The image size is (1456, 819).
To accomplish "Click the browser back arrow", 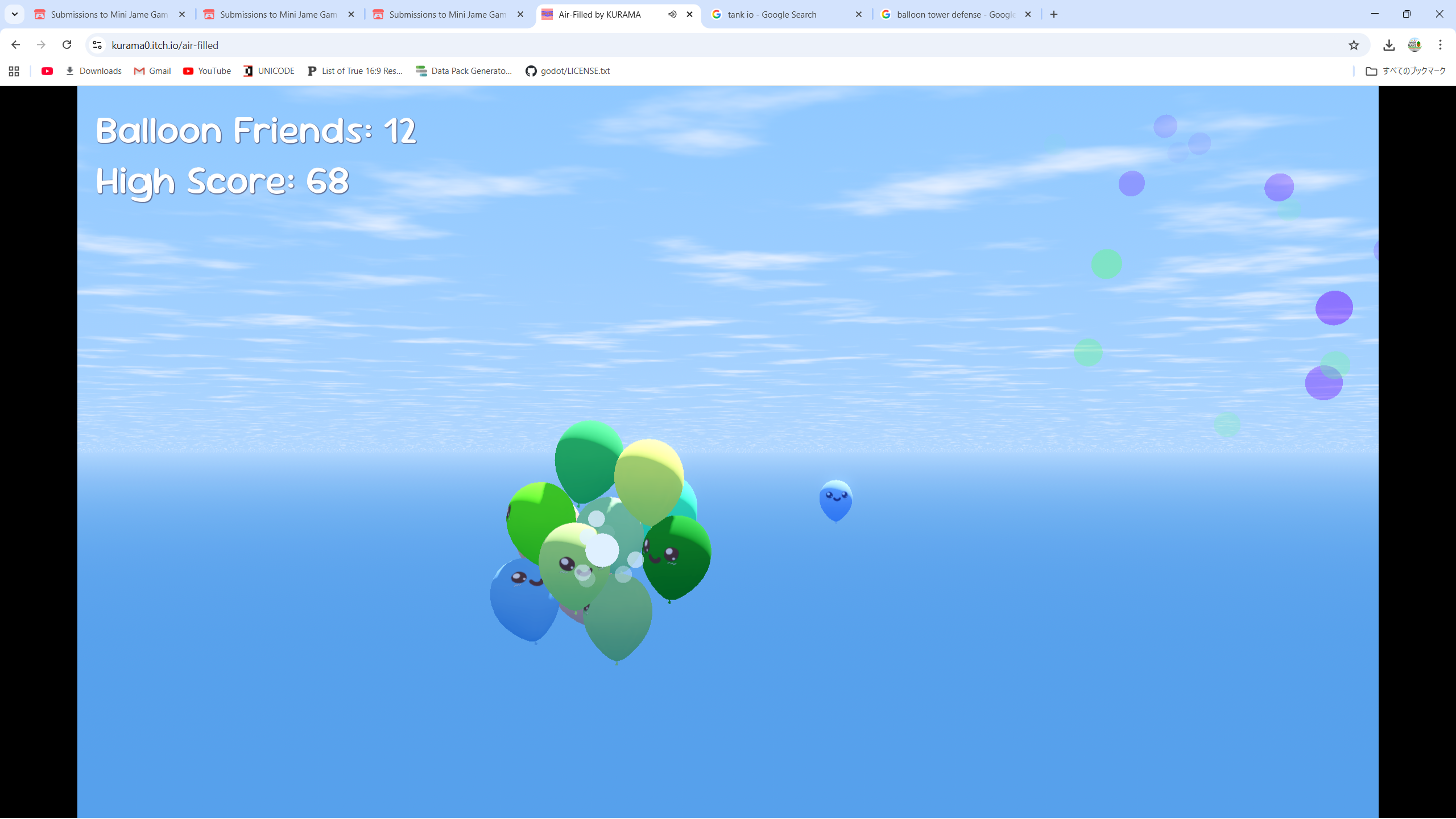I will coord(15,45).
